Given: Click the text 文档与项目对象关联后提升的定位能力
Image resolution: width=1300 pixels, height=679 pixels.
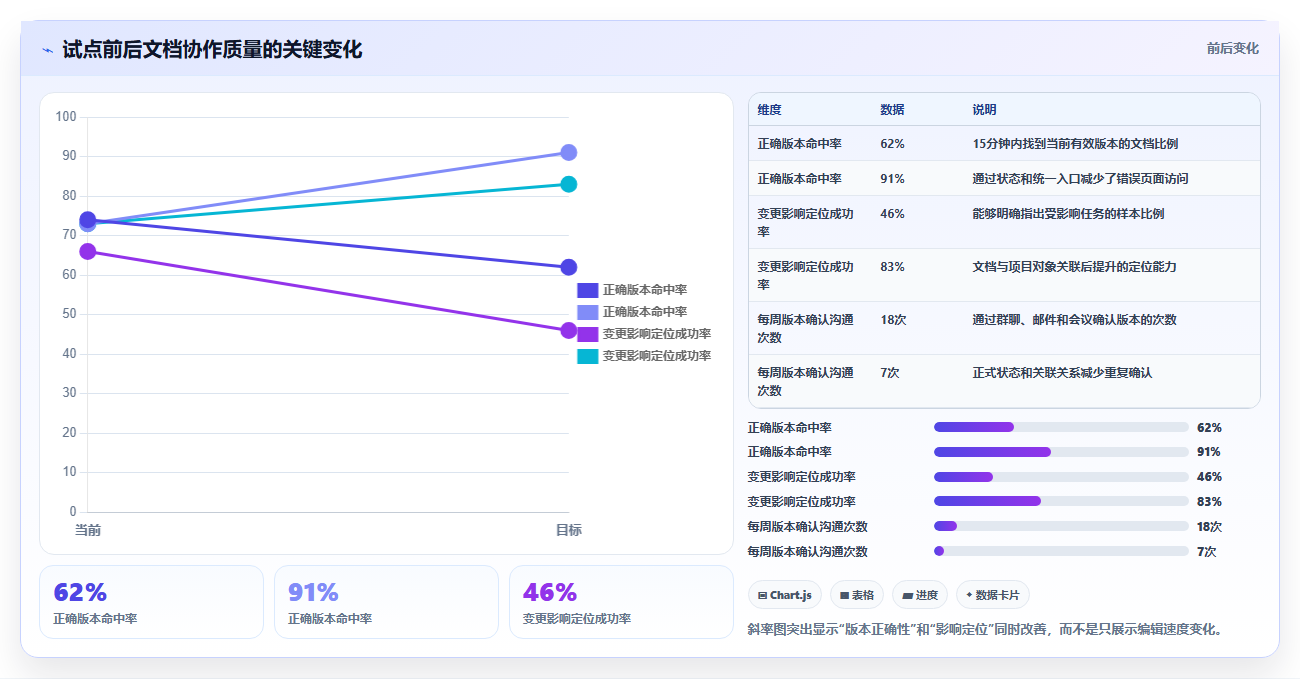Looking at the screenshot, I should point(1074,267).
